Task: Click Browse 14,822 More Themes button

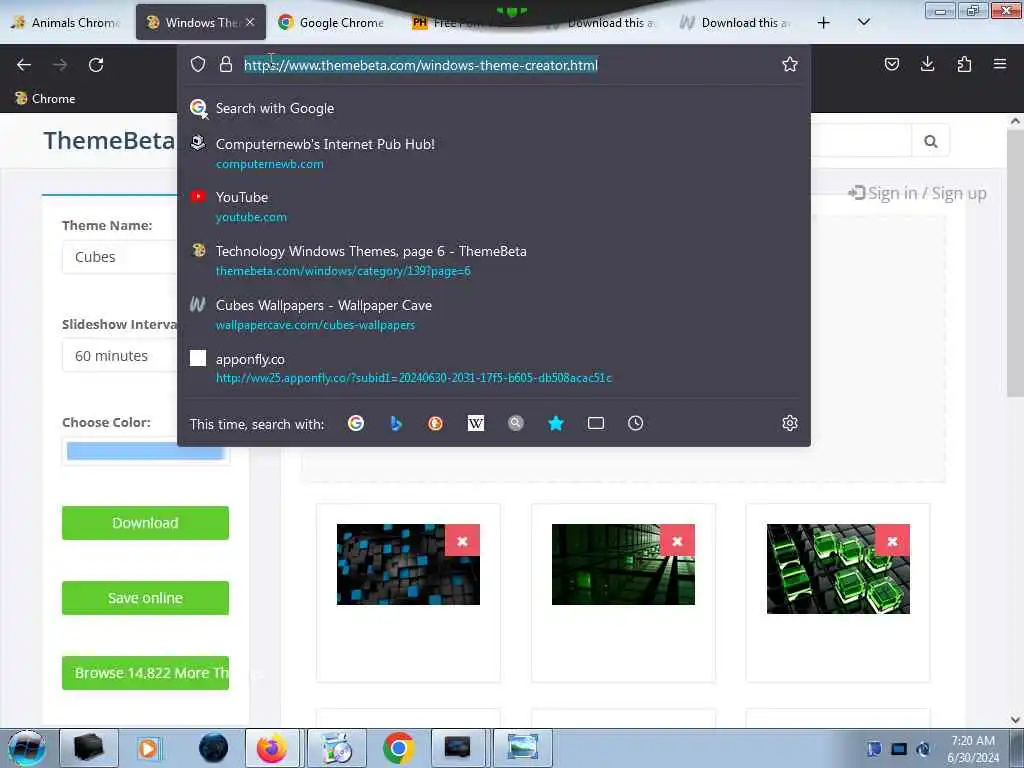Action: pyautogui.click(x=146, y=673)
